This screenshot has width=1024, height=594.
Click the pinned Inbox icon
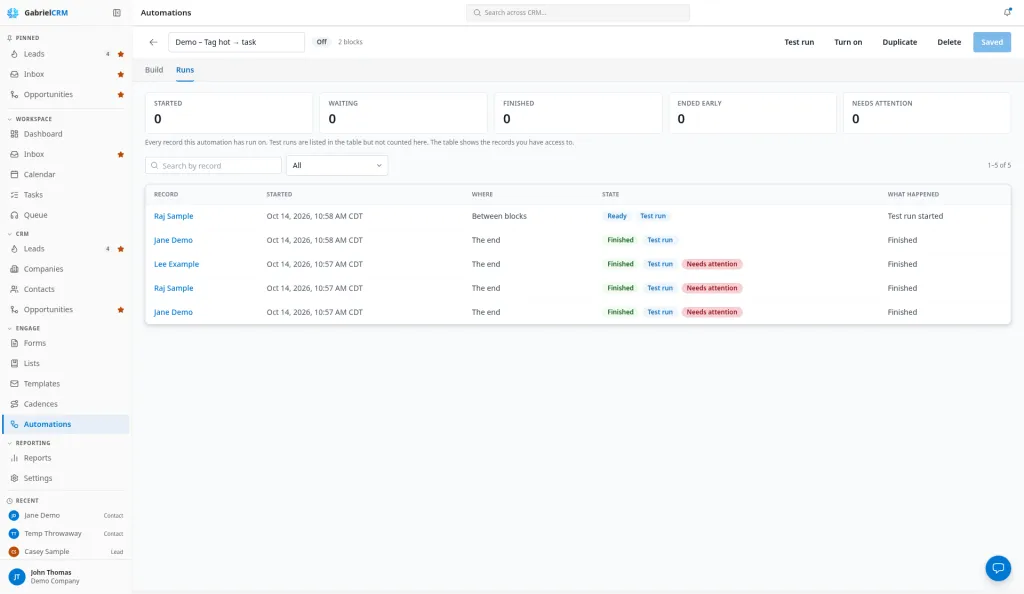coord(14,74)
